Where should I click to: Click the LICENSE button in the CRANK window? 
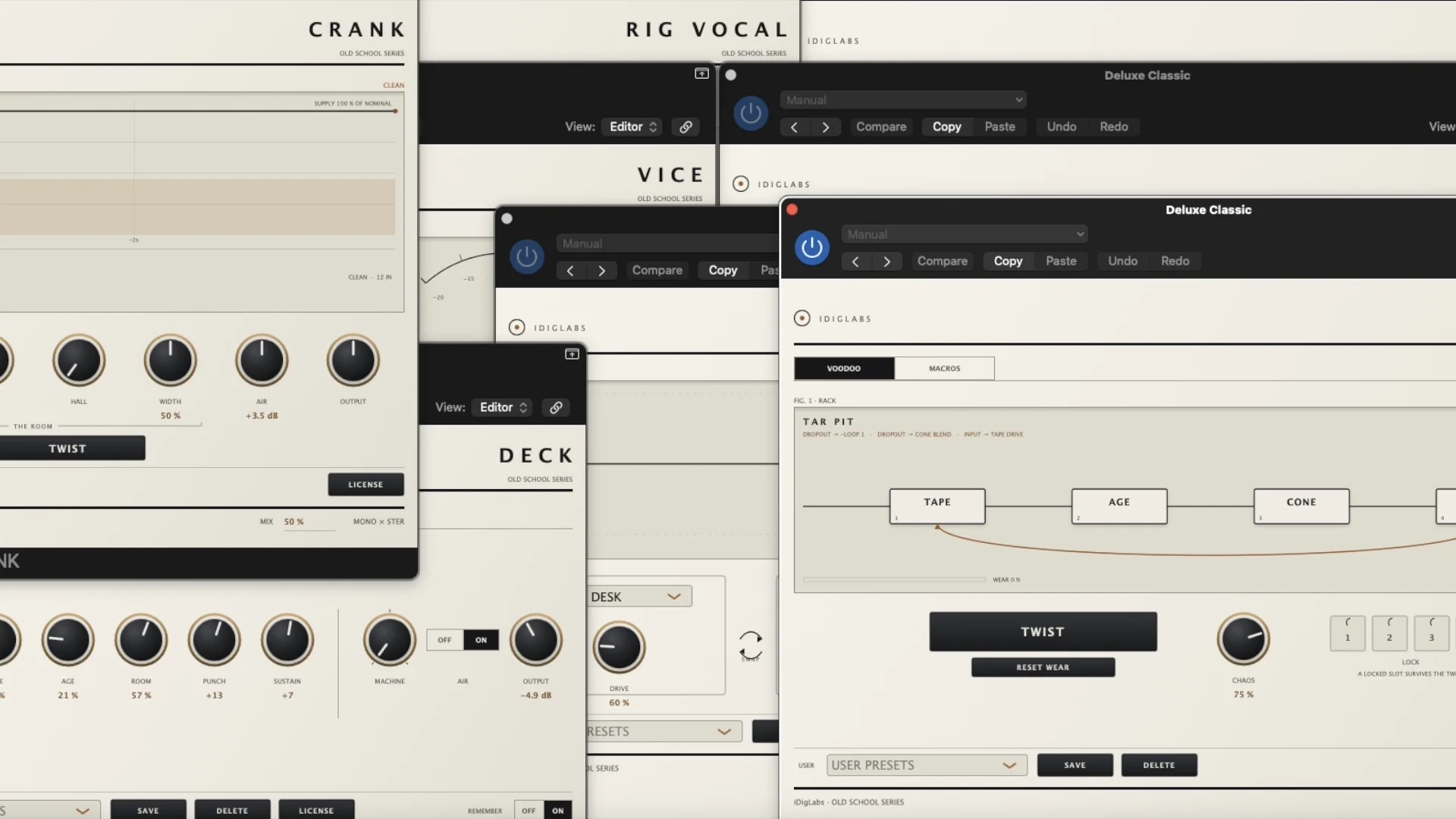coord(366,485)
